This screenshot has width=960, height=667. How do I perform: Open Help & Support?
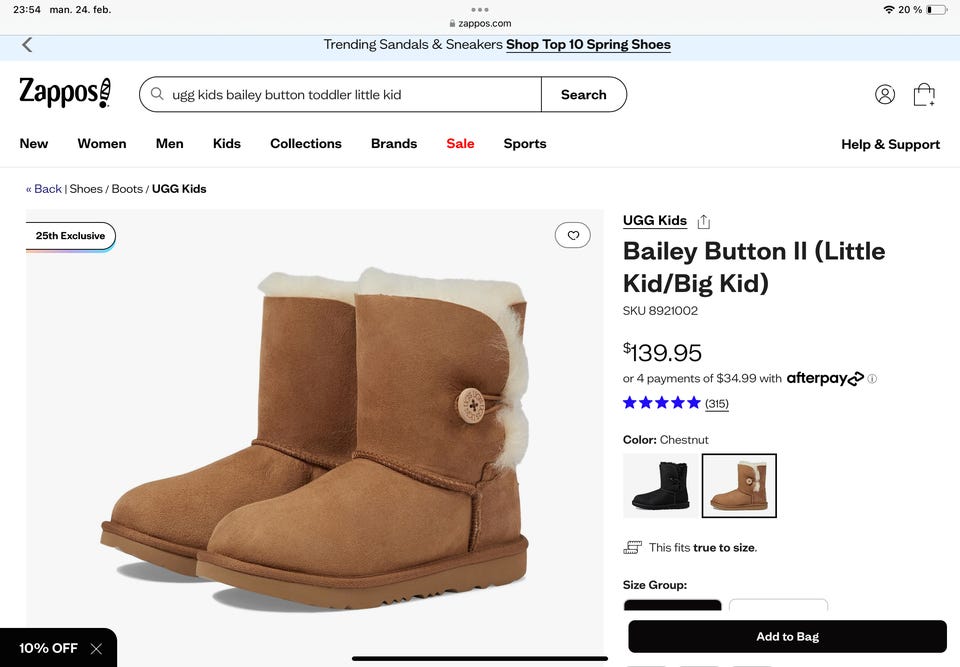click(x=890, y=145)
